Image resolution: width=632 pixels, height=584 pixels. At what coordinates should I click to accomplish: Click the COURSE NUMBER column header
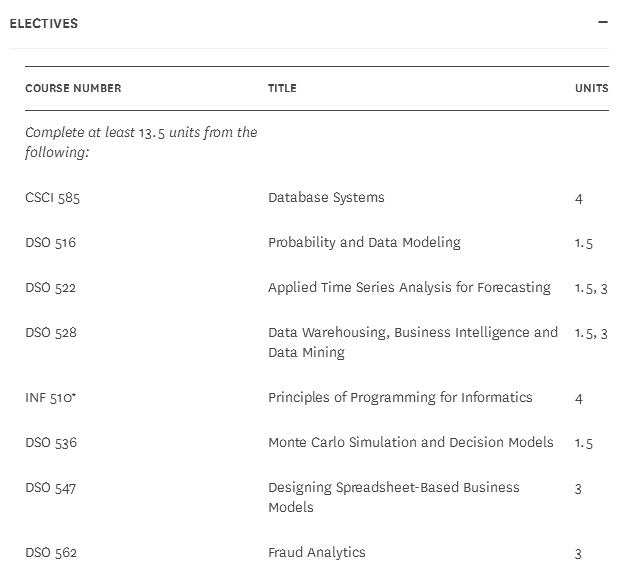tap(73, 88)
